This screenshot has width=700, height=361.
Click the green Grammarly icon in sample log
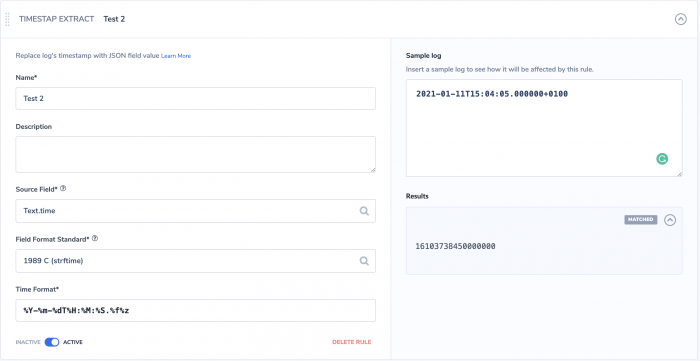click(662, 159)
